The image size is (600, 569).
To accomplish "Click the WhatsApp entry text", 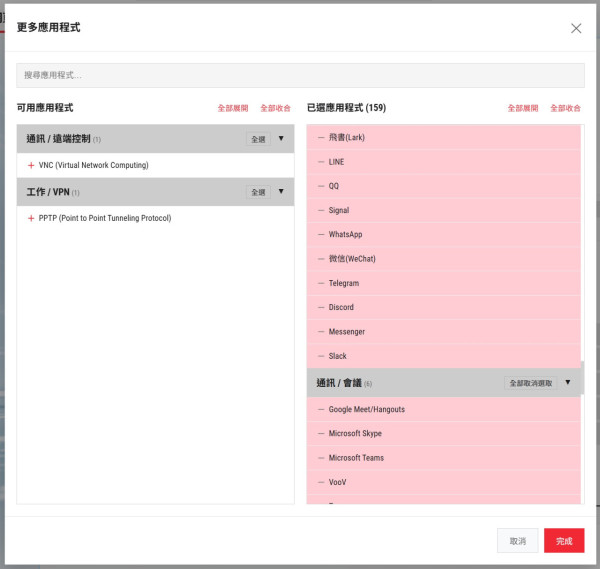I will tap(346, 234).
